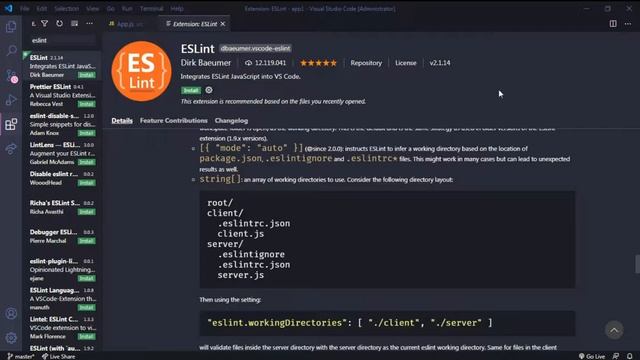The height and width of the screenshot is (360, 640).
Task: Clear extensions search results icon
Action: [x=74, y=24]
